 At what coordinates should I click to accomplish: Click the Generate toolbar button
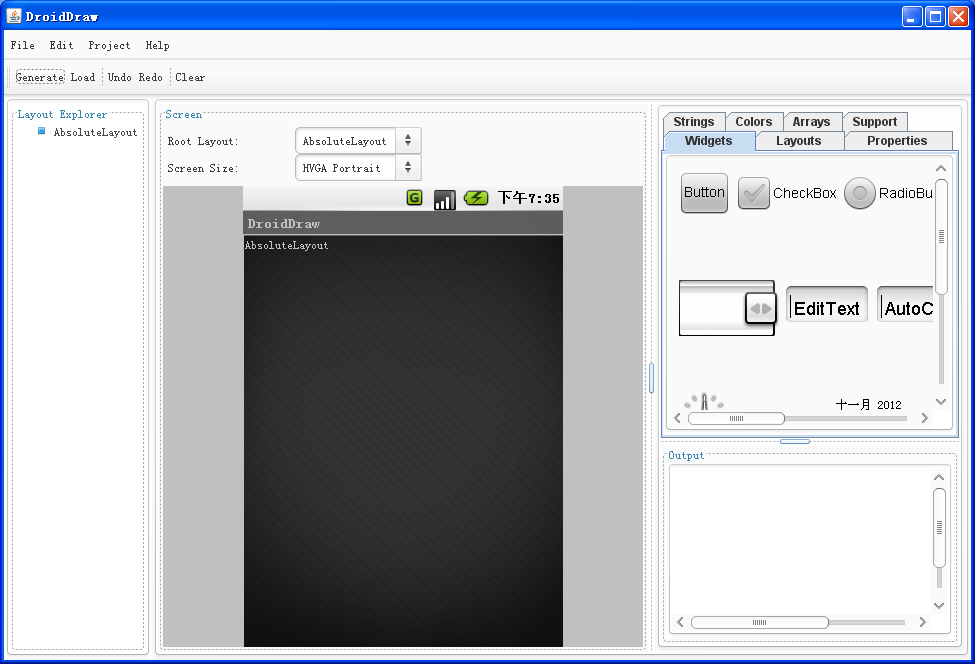(x=40, y=77)
